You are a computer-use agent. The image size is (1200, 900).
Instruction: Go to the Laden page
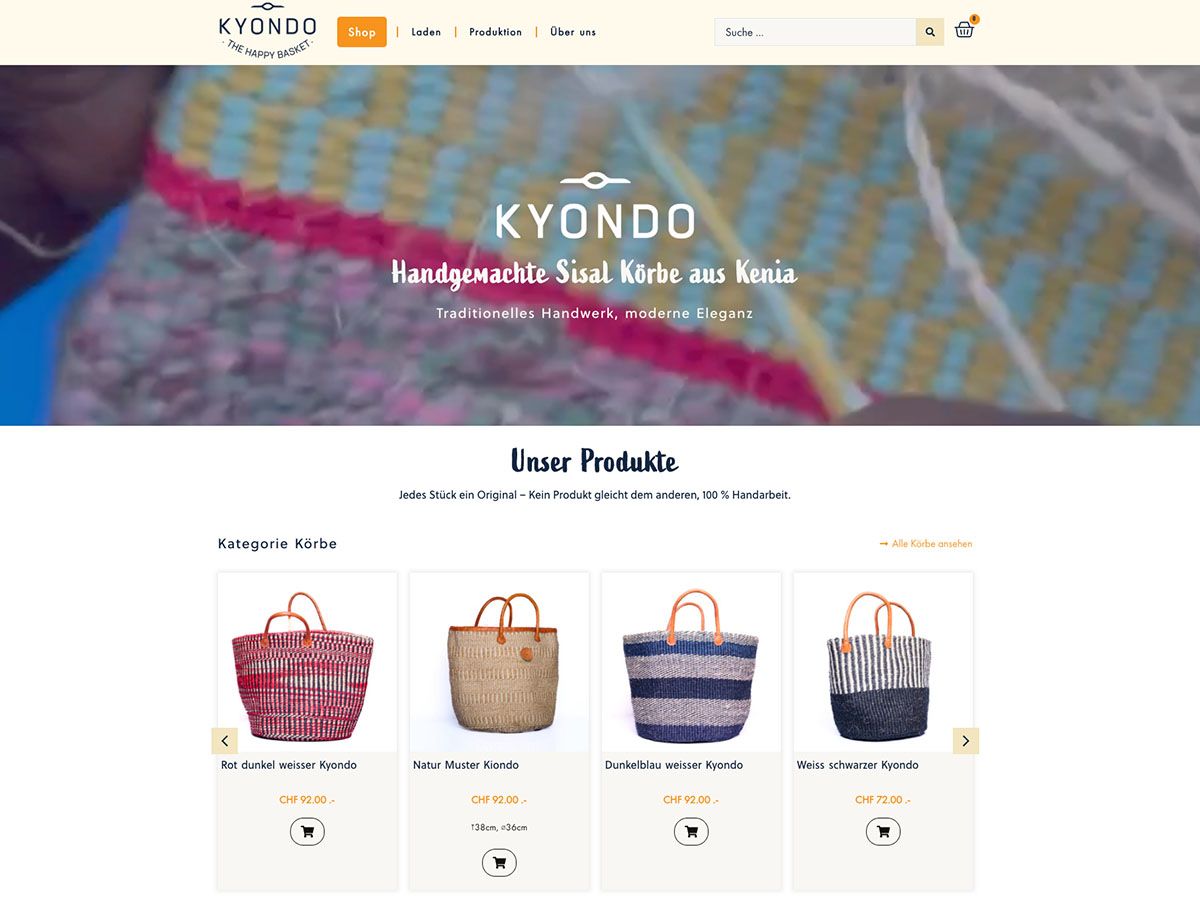(x=426, y=32)
